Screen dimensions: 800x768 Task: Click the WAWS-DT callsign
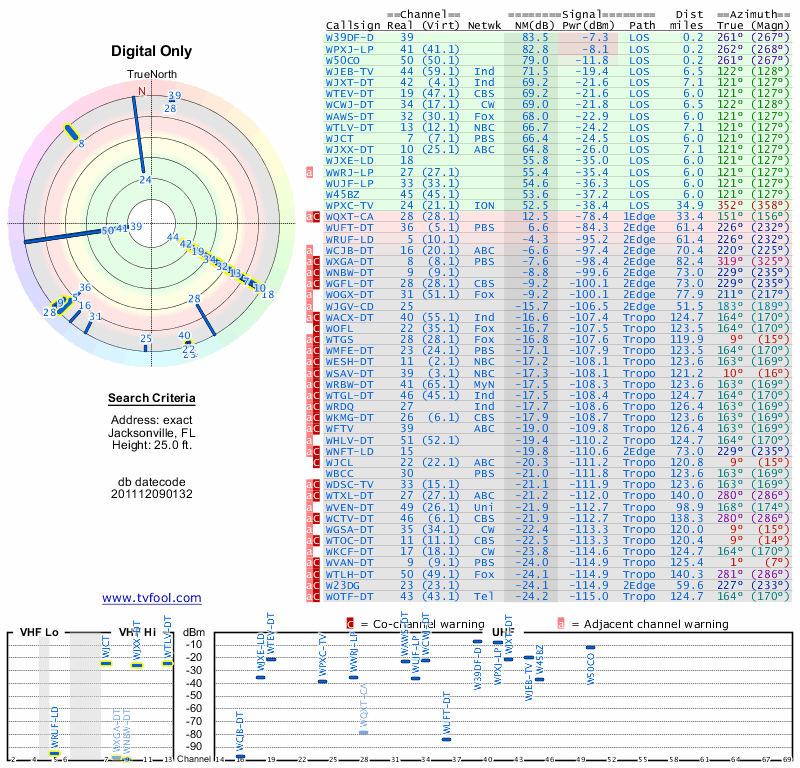point(349,116)
